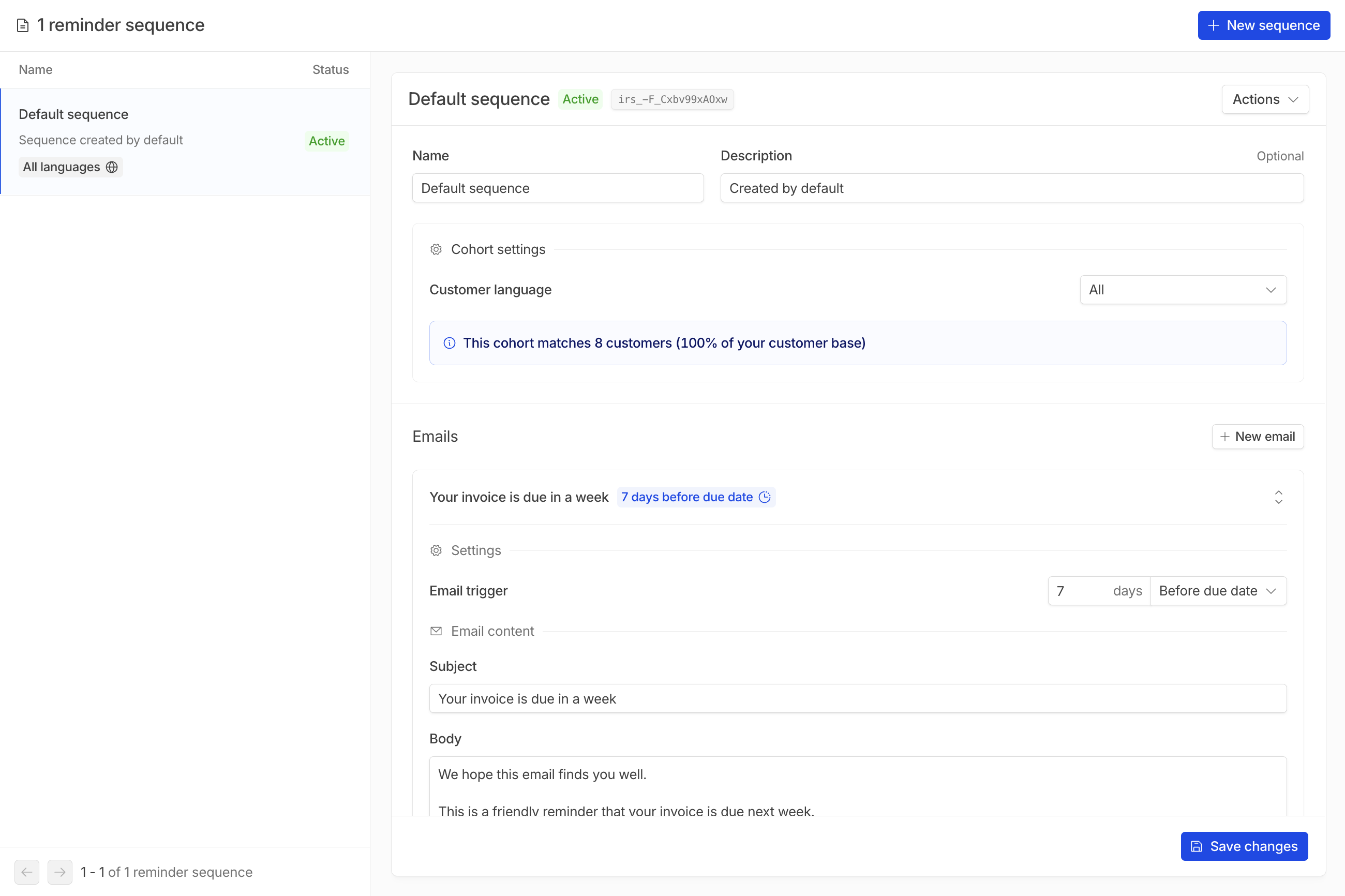
Task: Click the Name column header
Action: pos(35,70)
